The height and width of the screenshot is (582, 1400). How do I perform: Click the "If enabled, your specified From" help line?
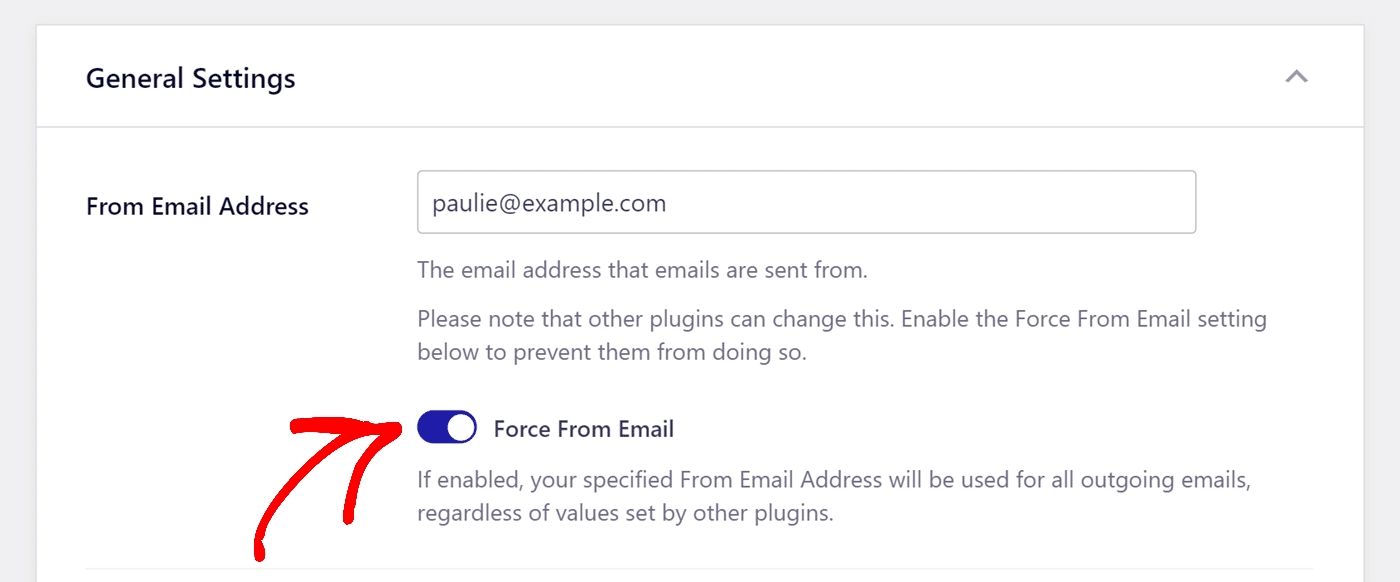point(833,480)
